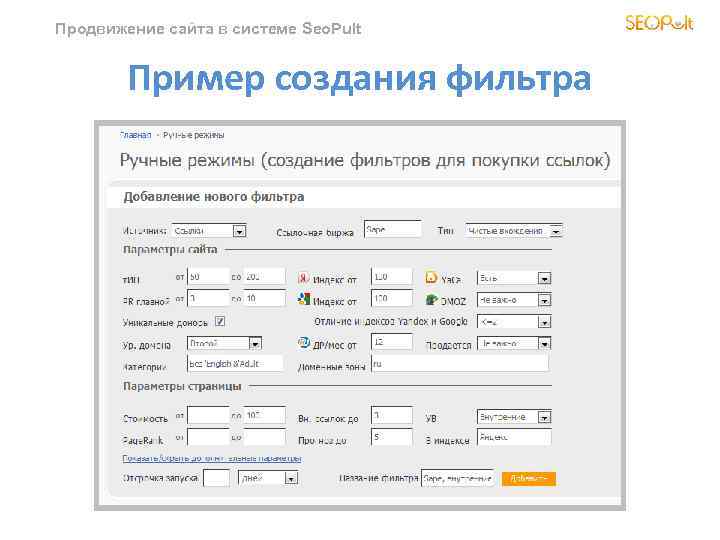Click the Google icon beside Индекс от
The width and height of the screenshot is (720, 540).
(304, 299)
